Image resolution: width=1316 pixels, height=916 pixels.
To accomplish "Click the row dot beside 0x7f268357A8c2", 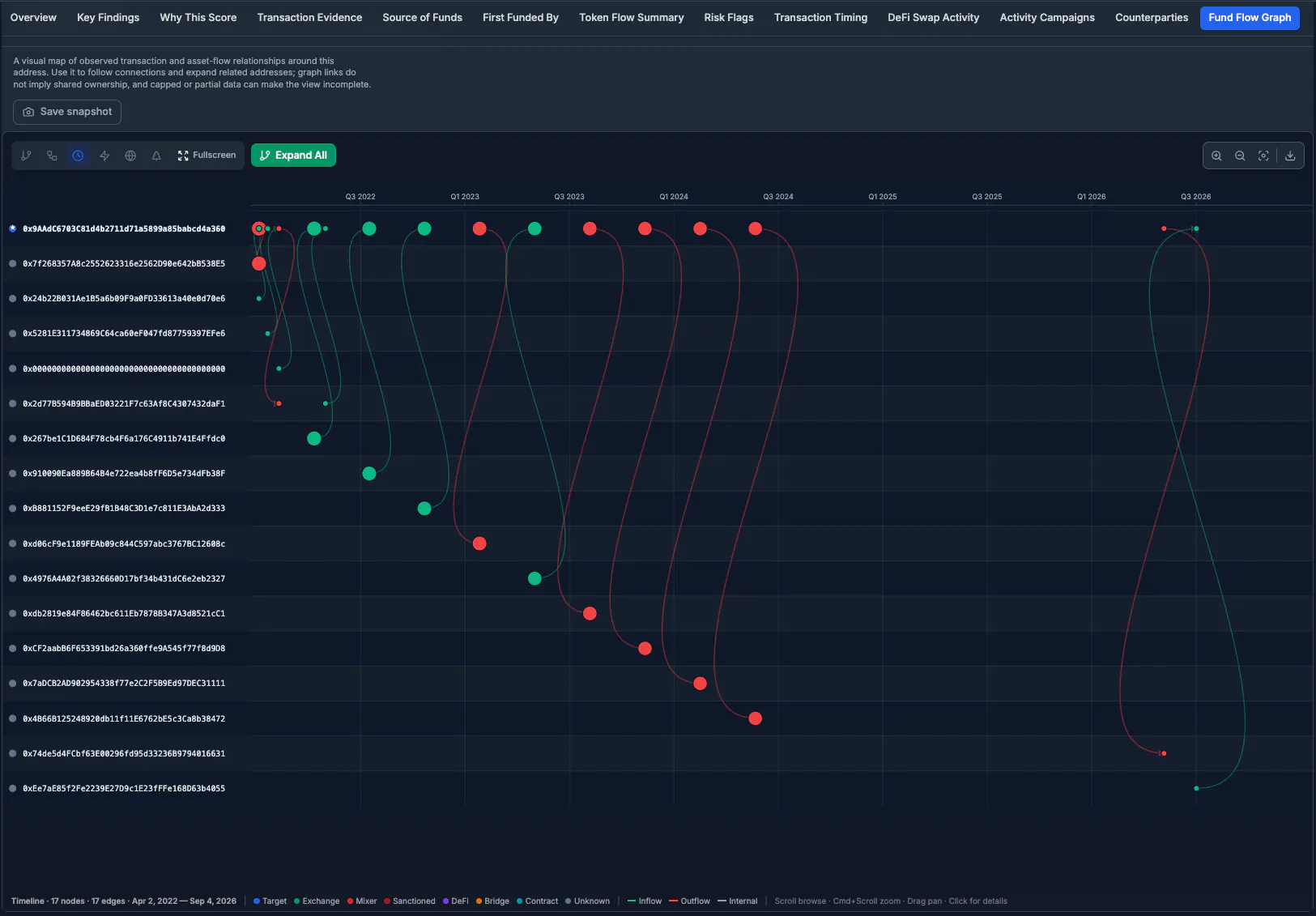I will tap(13, 264).
